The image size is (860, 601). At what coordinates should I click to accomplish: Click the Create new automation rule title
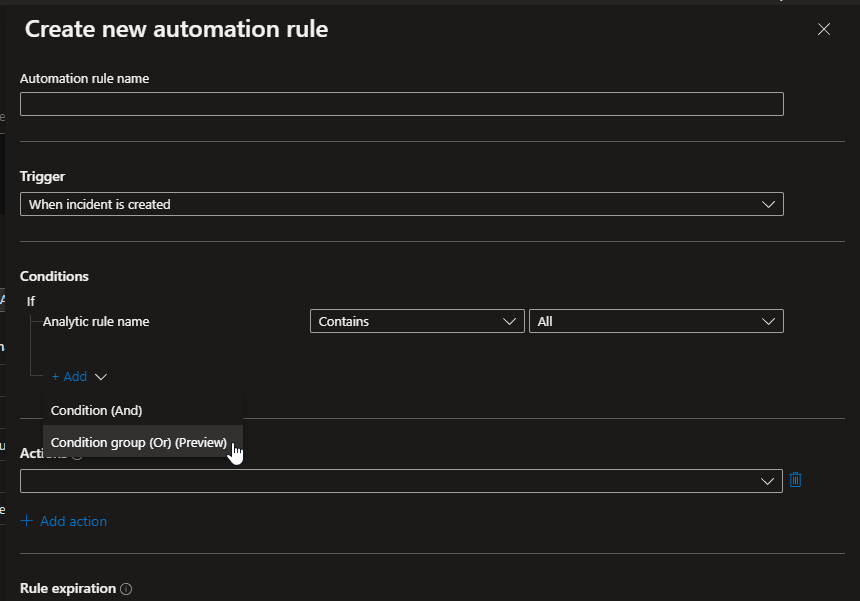(176, 29)
